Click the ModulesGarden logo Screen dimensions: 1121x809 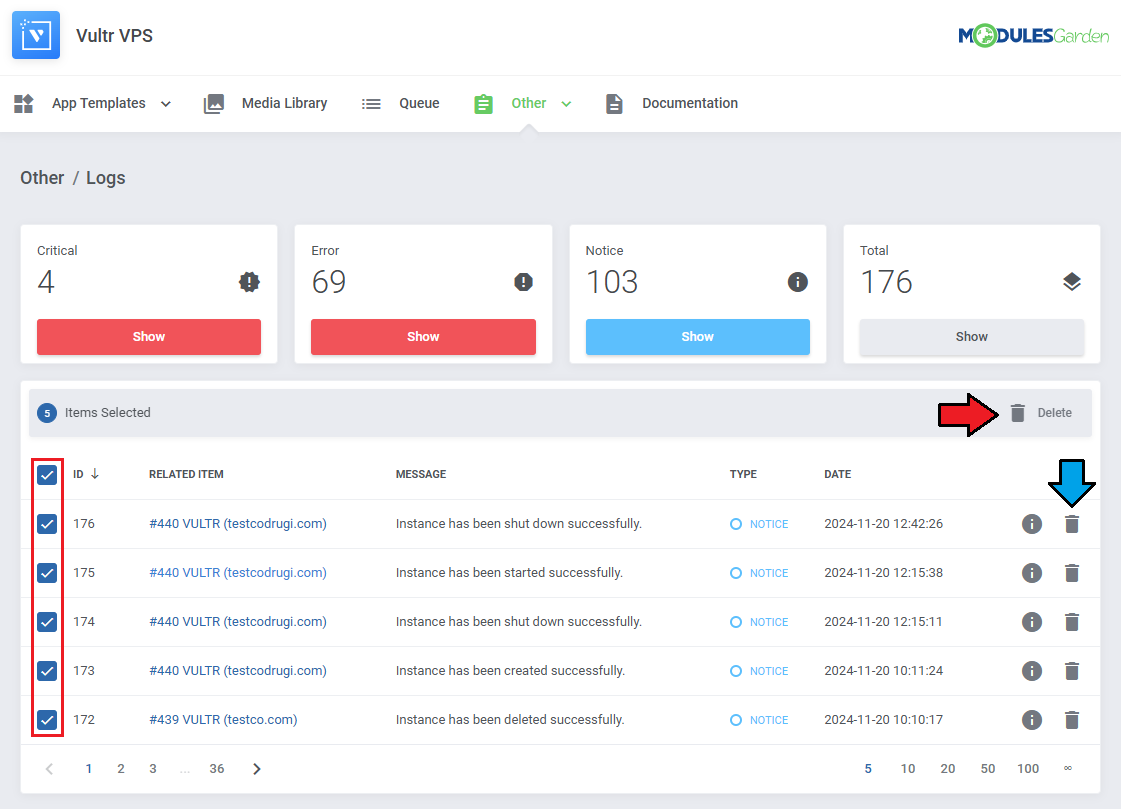(1033, 35)
